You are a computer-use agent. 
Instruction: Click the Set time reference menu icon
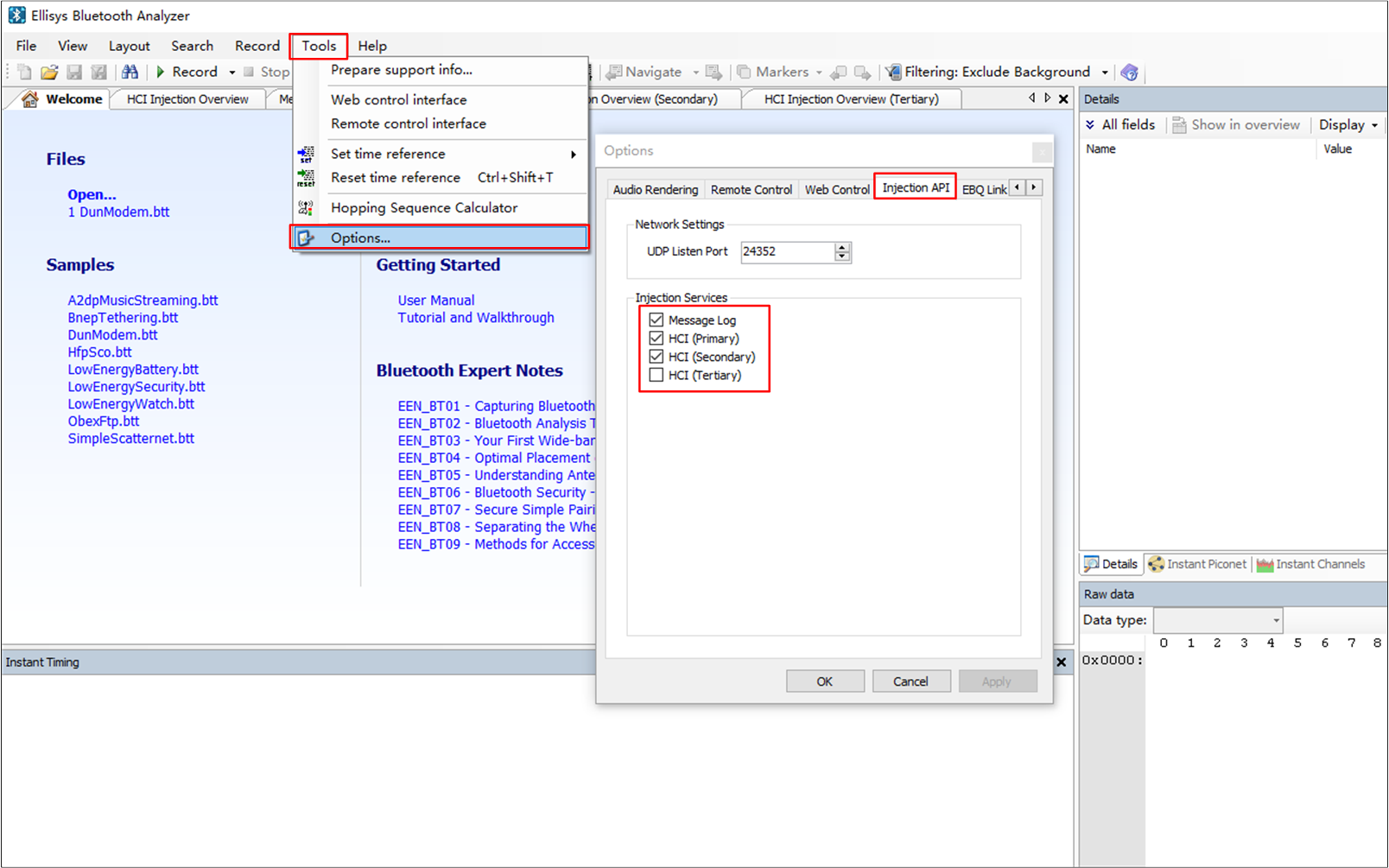point(306,155)
